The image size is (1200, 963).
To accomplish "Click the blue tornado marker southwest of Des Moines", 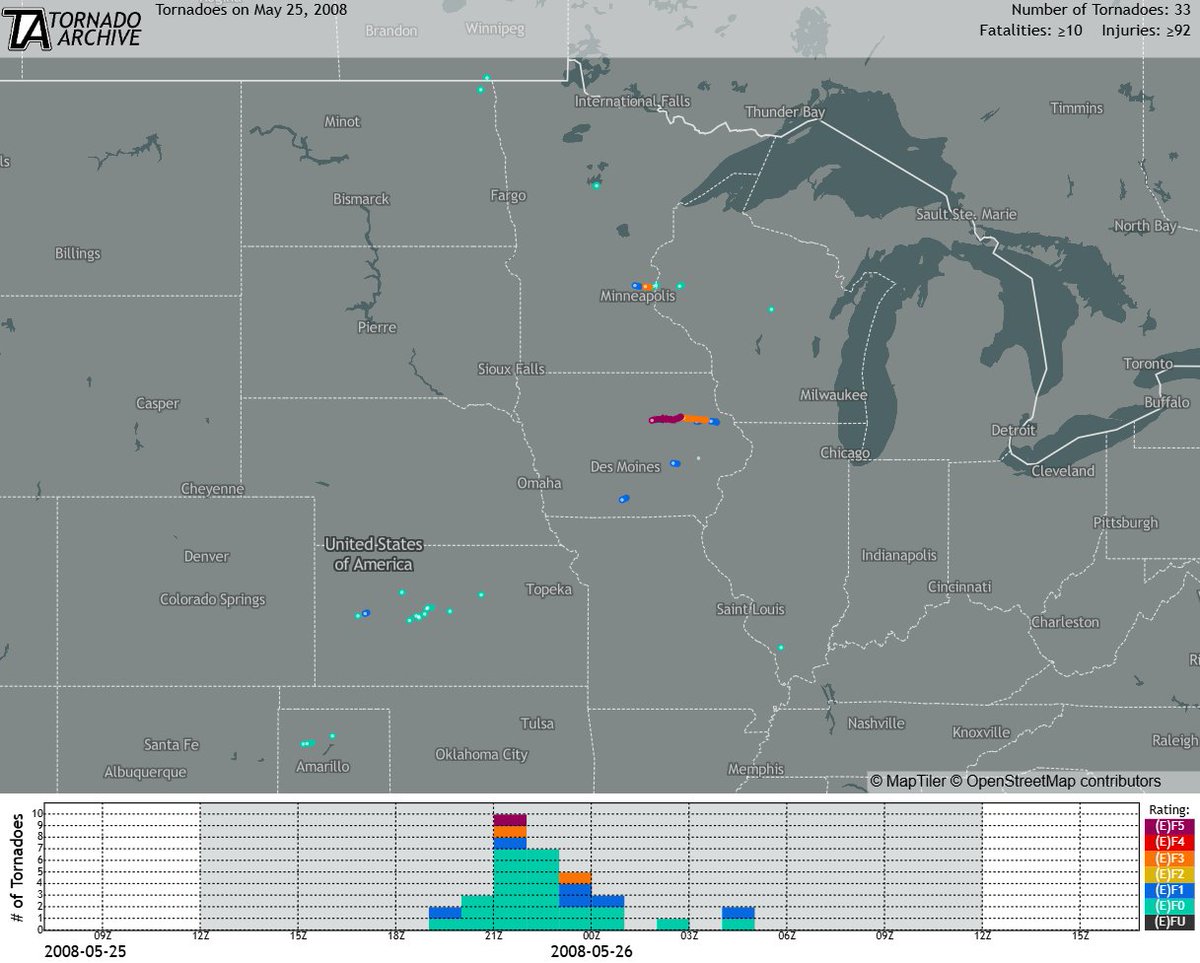I will (624, 497).
